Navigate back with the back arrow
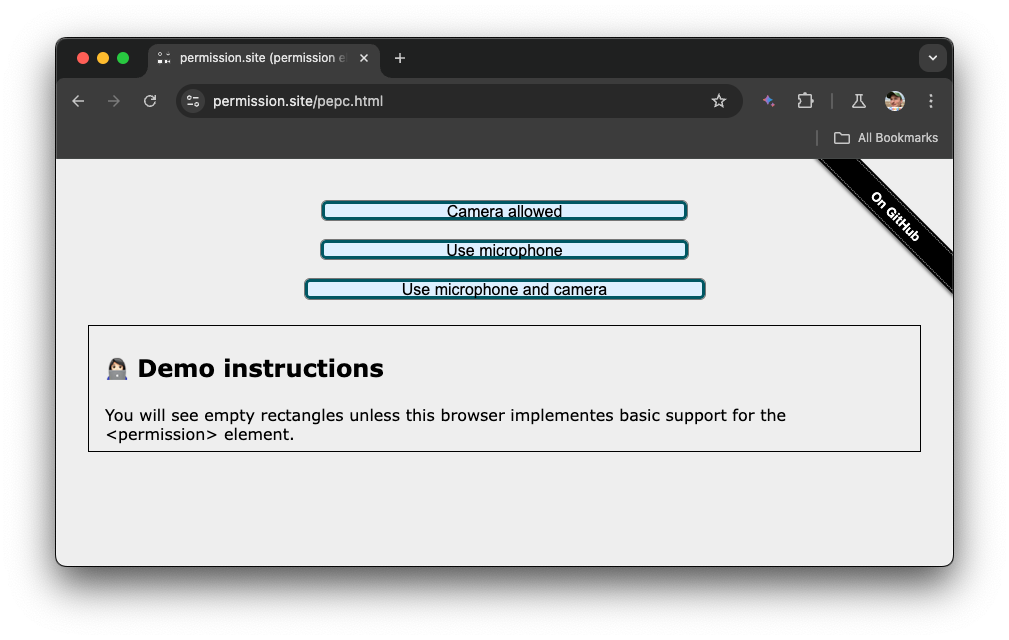The width and height of the screenshot is (1009, 640). point(78,101)
